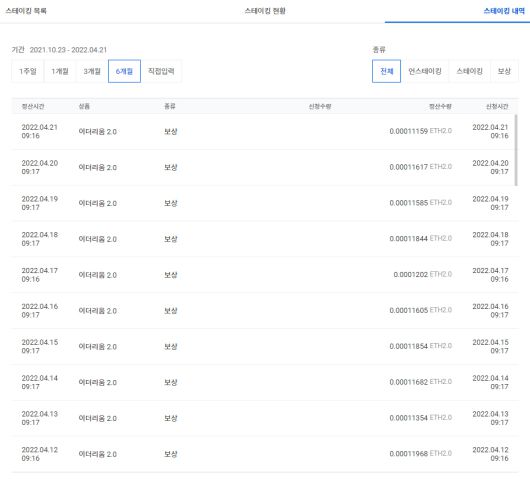Filter history by 스테이킹 type
The height and width of the screenshot is (479, 530).
click(x=469, y=71)
